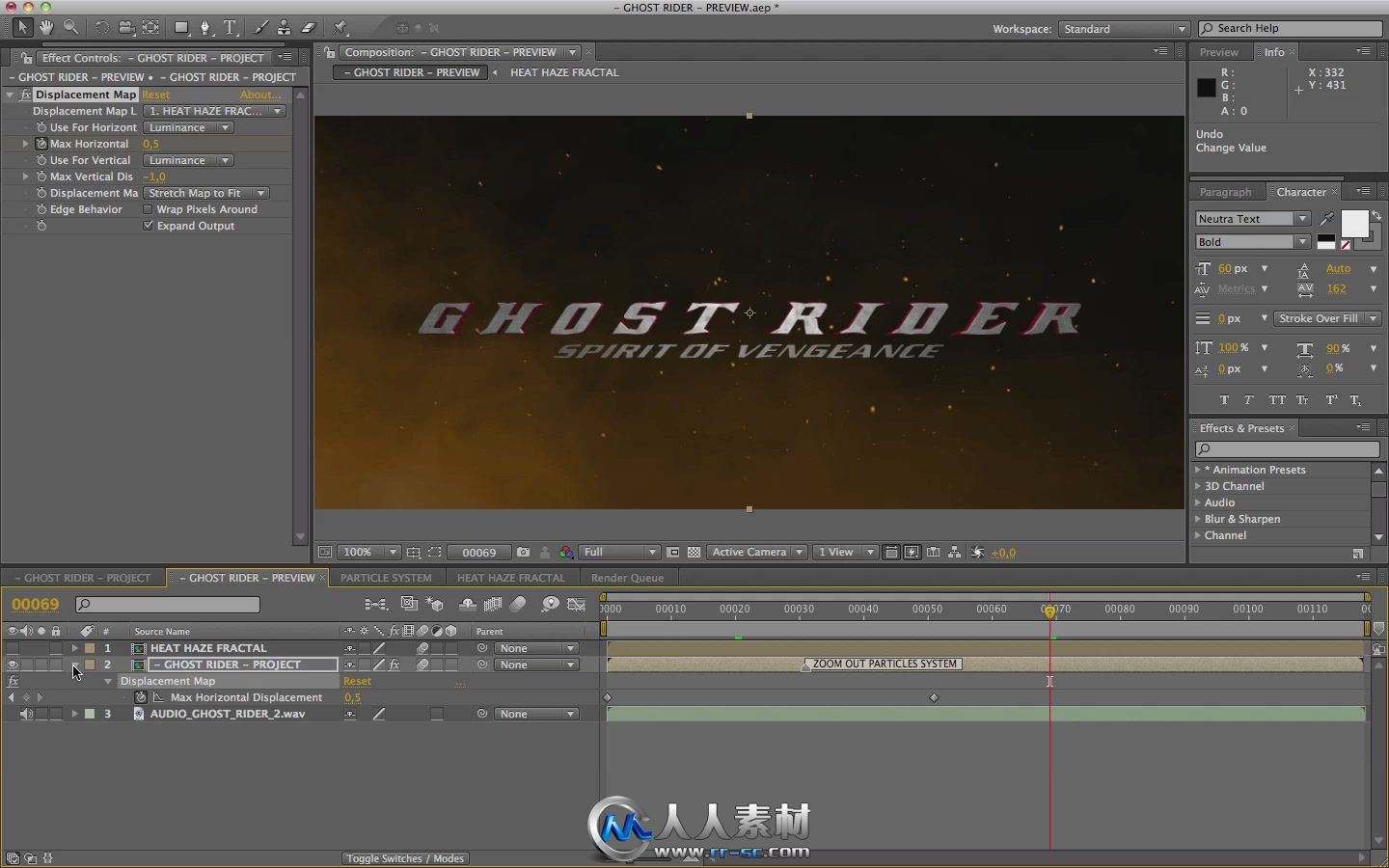Viewport: 1389px width, 868px height.
Task: Enable Motion Blur for timeline
Action: pos(518,605)
